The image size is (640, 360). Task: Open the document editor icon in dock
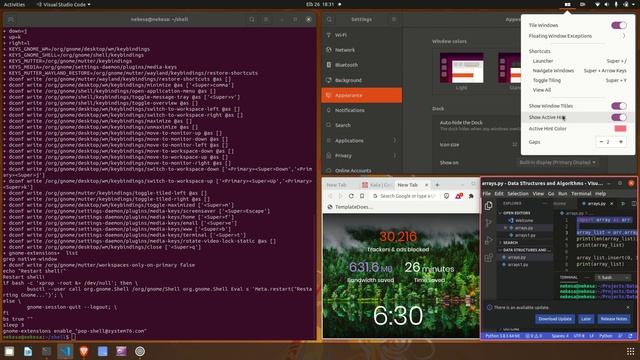point(28,351)
